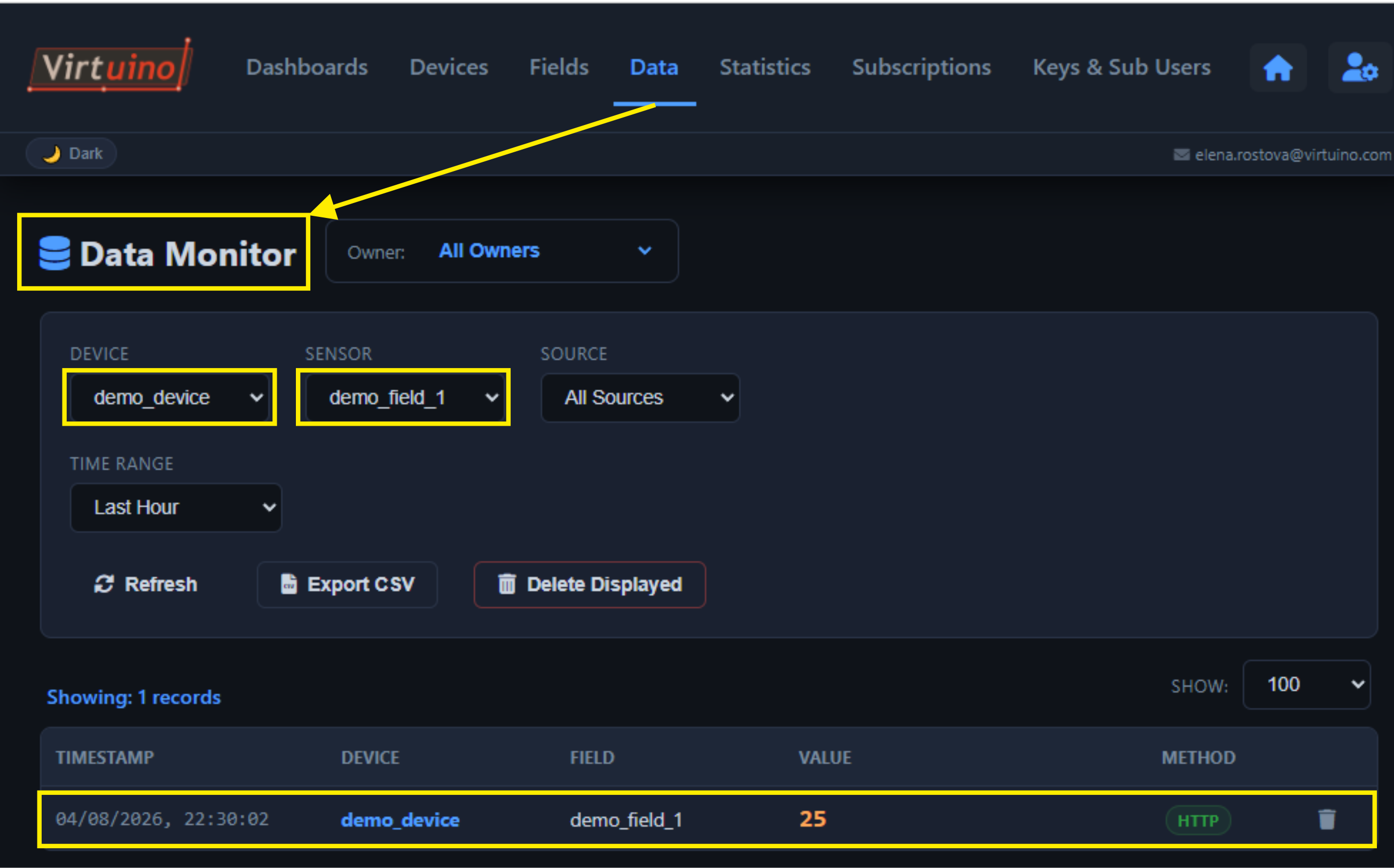Screen dimensions: 1394x868
Task: Click the TIMESTAMP column header
Action: (x=105, y=758)
